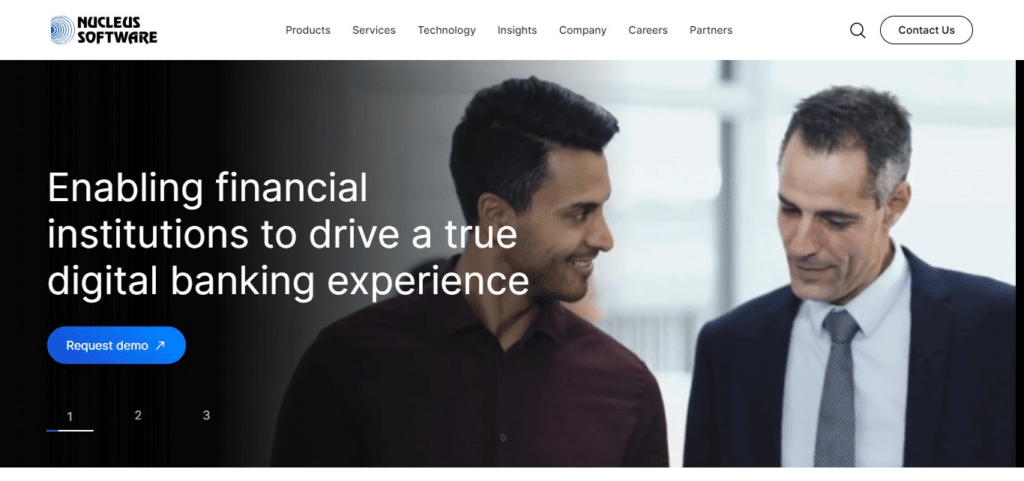The height and width of the screenshot is (481, 1024).
Task: Click the slide progress bar under 1
Action: coord(70,431)
